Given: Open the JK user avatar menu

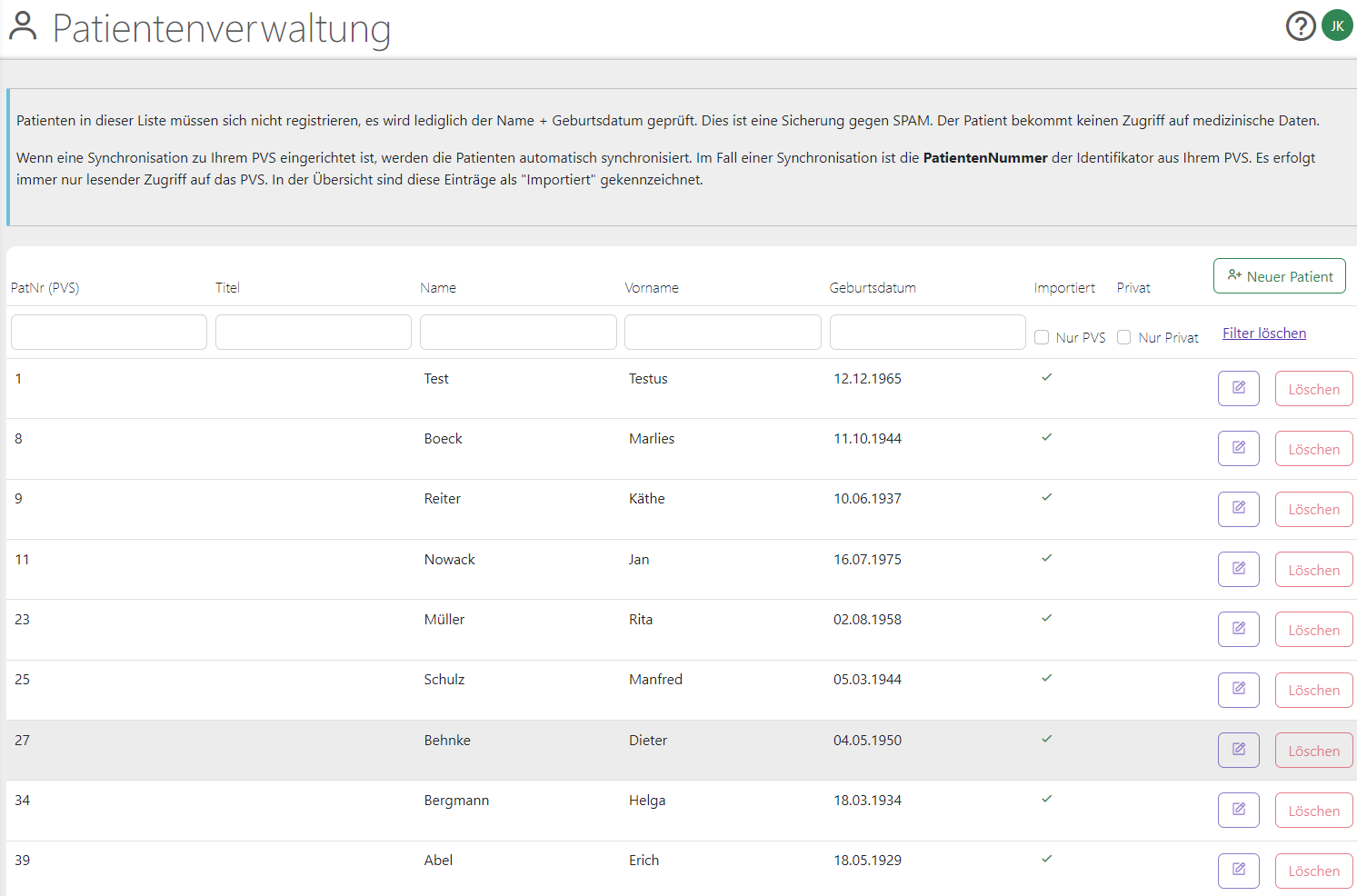Looking at the screenshot, I should click(1337, 26).
